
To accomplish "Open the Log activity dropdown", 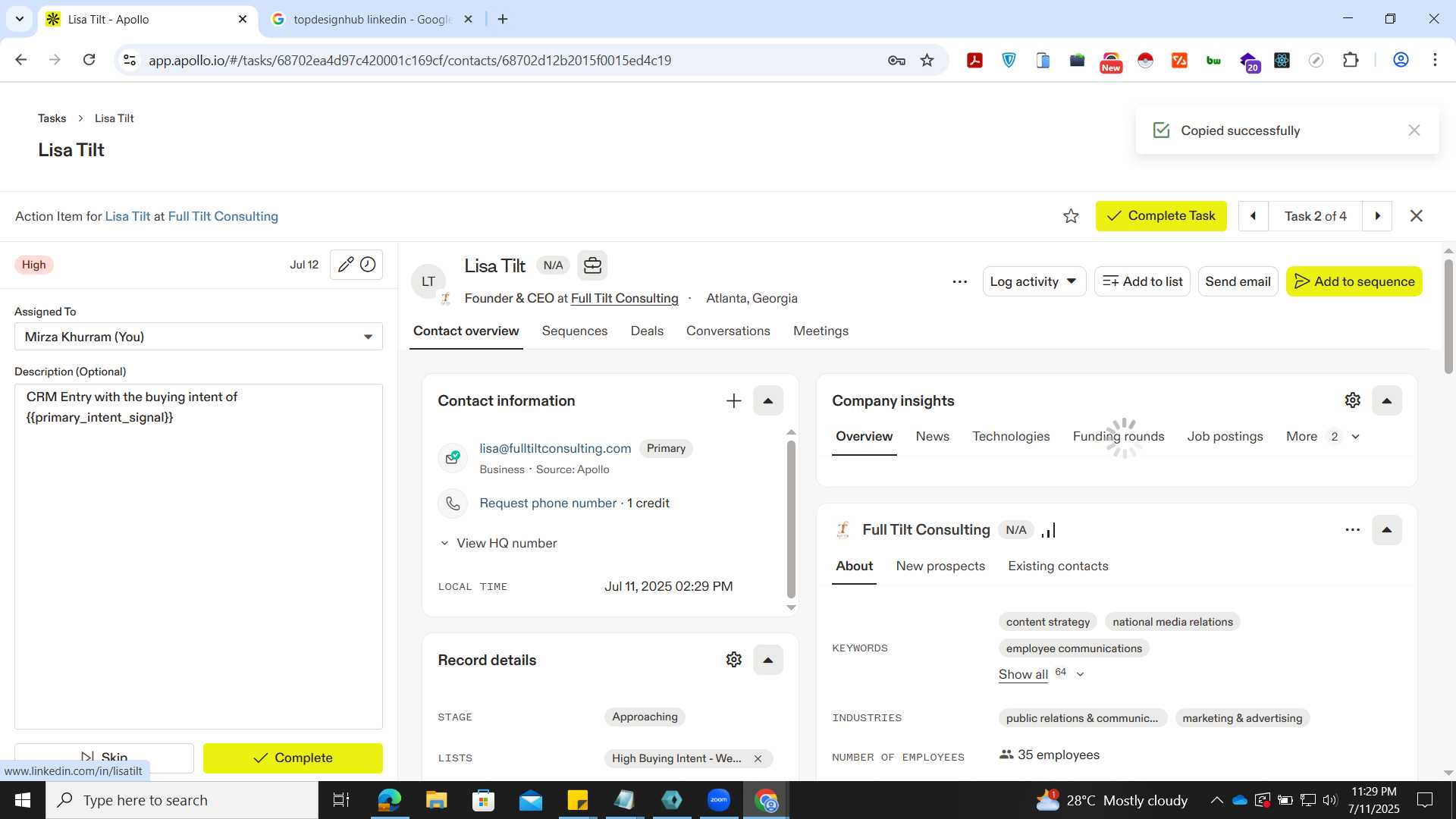I will tap(1034, 281).
